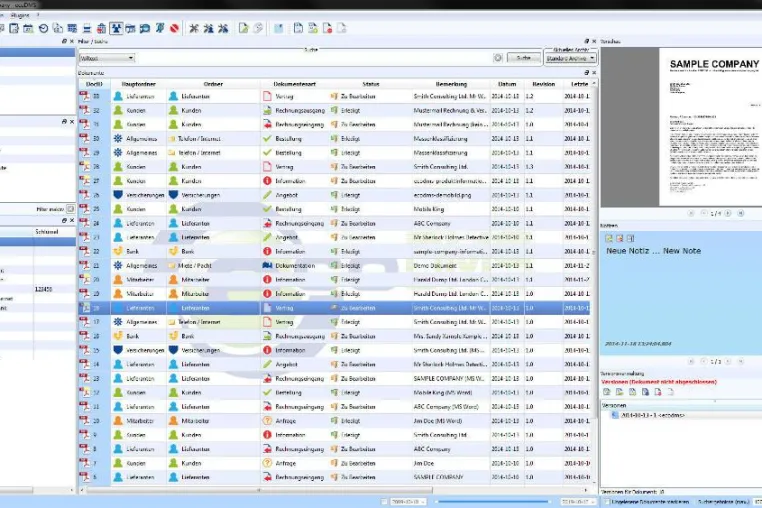
Task: Click the highlighted people toolbar icon
Action: coord(116,28)
